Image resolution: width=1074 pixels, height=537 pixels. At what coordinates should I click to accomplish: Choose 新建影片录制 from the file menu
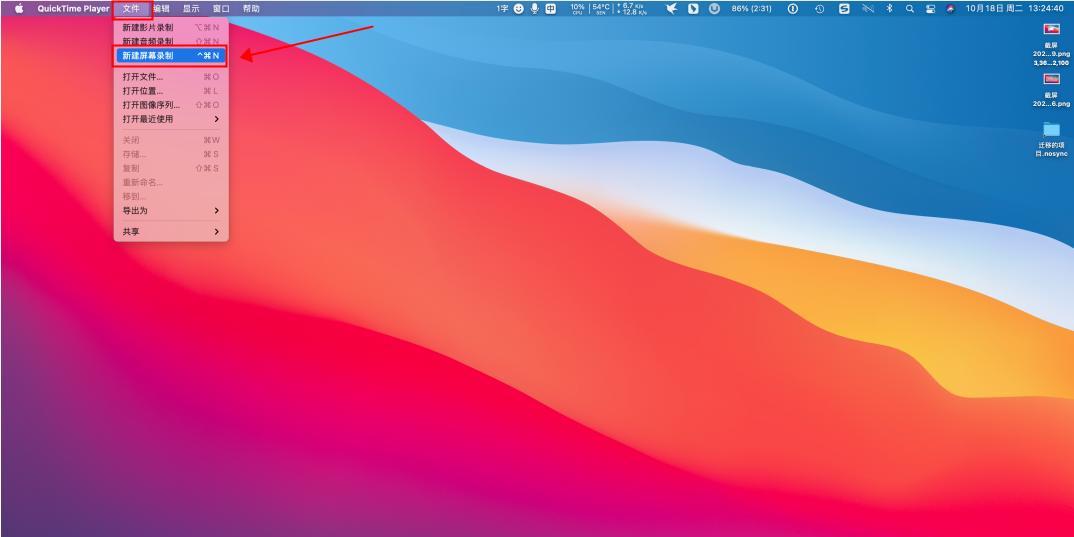171,27
